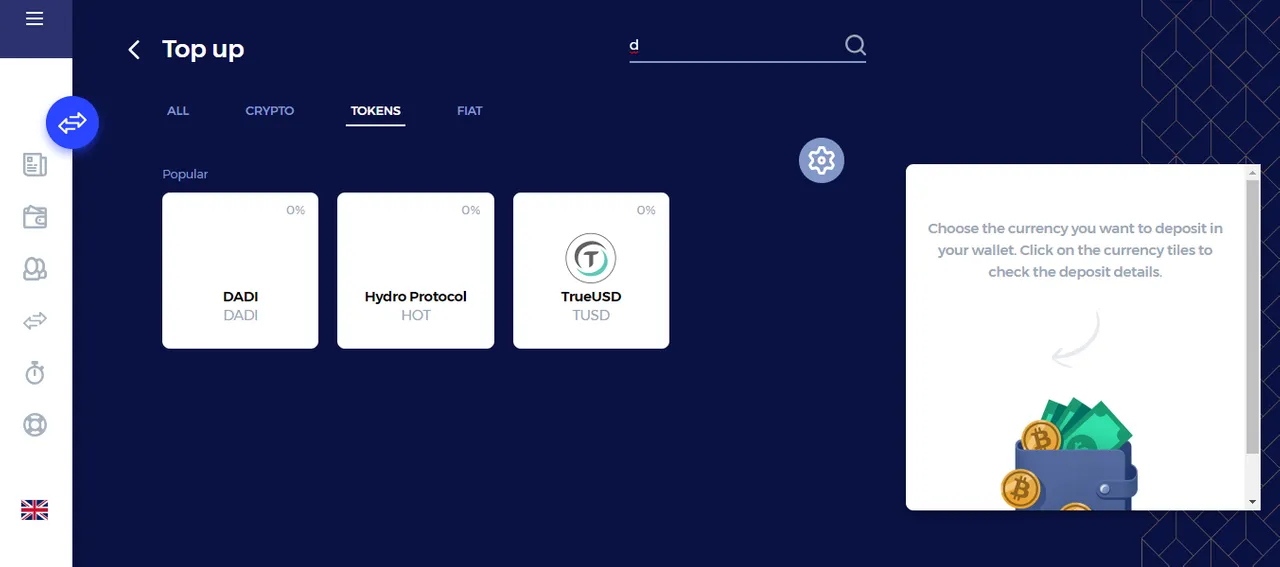Click the 0% label on TrueUSD tile
Image resolution: width=1280 pixels, height=567 pixels.
coord(647,210)
